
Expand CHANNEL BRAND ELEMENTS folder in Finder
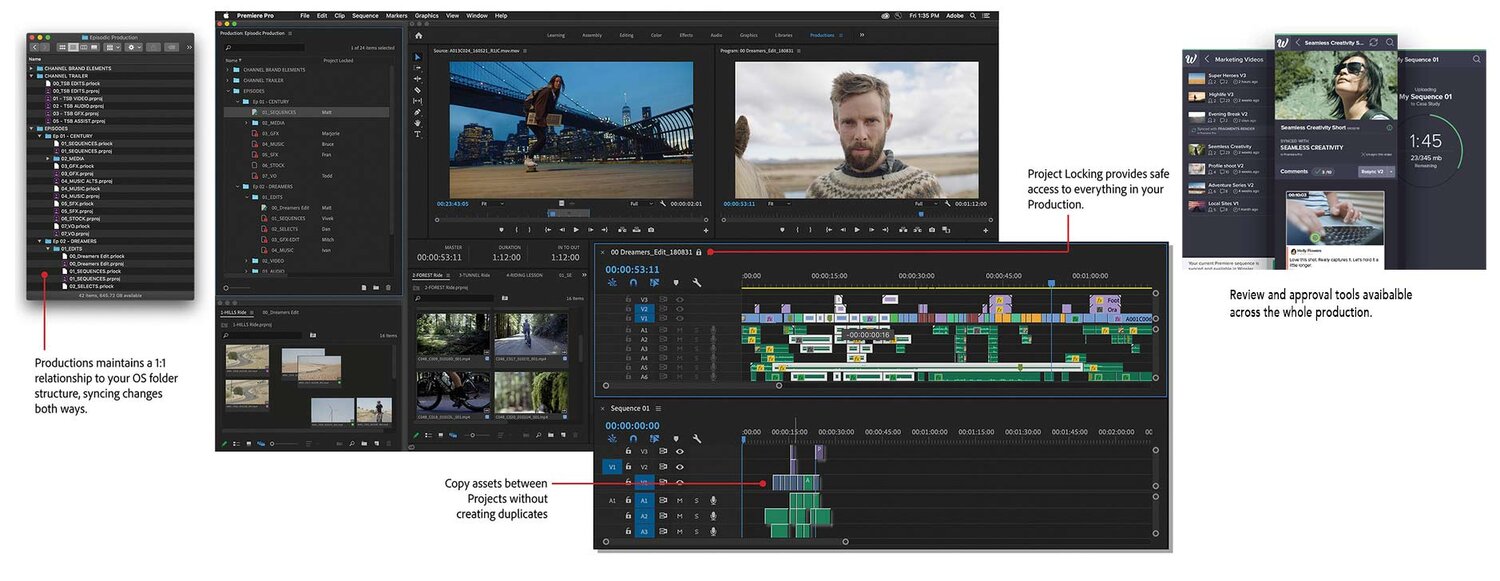[x=33, y=68]
